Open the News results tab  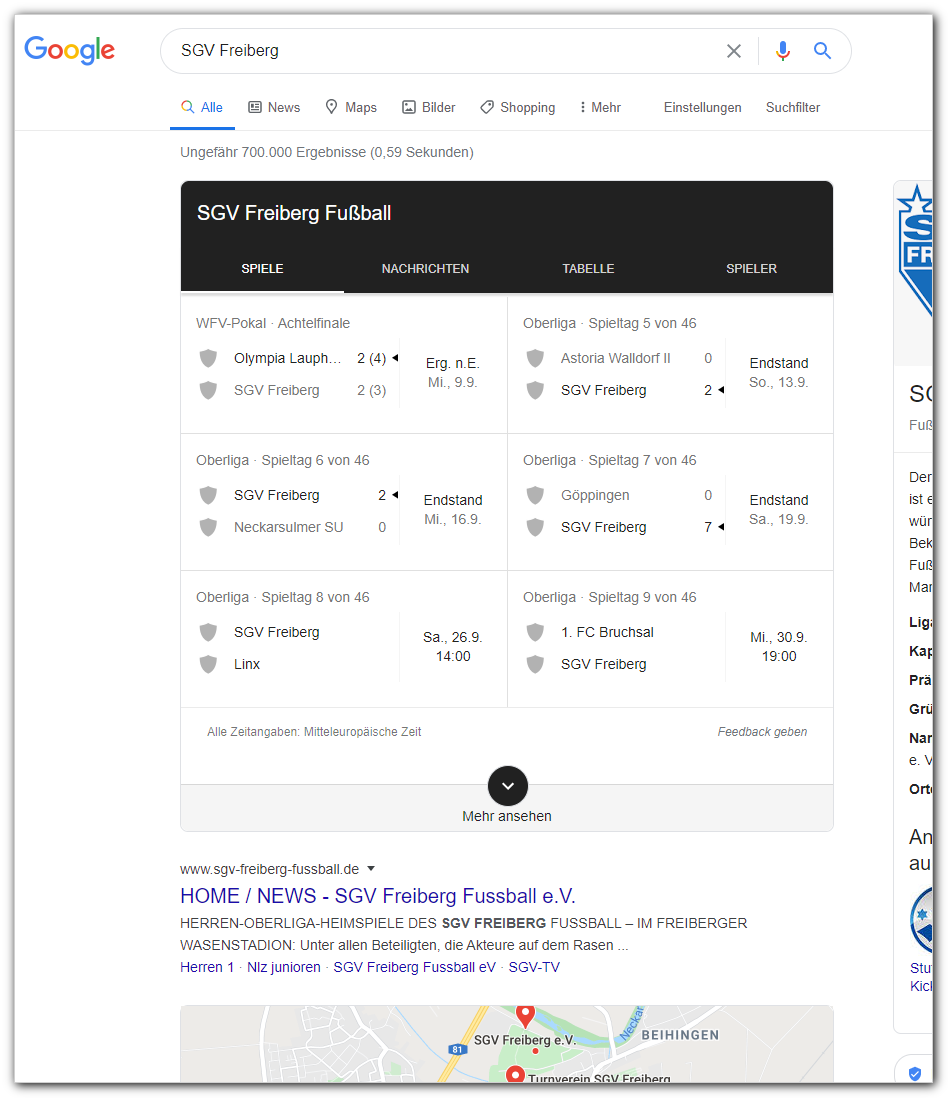coord(274,107)
